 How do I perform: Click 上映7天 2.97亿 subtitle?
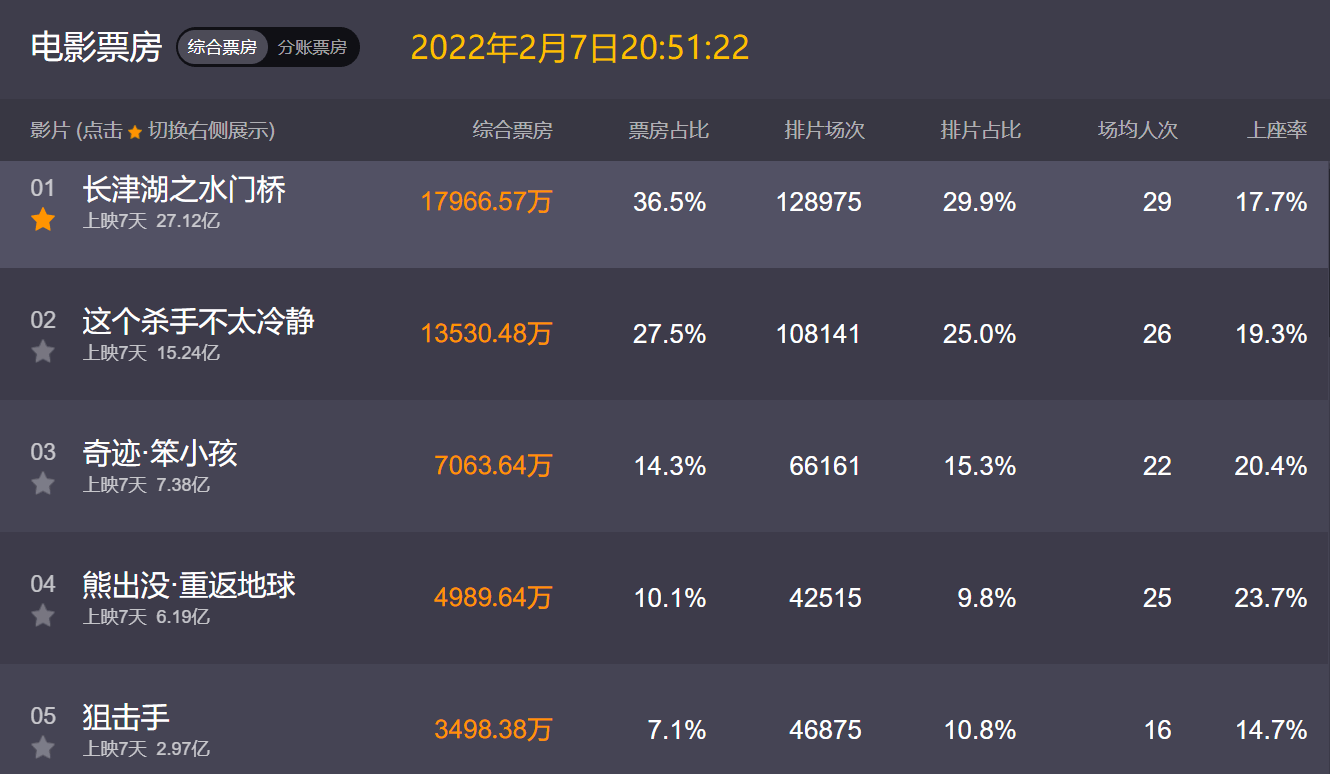[x=146, y=749]
